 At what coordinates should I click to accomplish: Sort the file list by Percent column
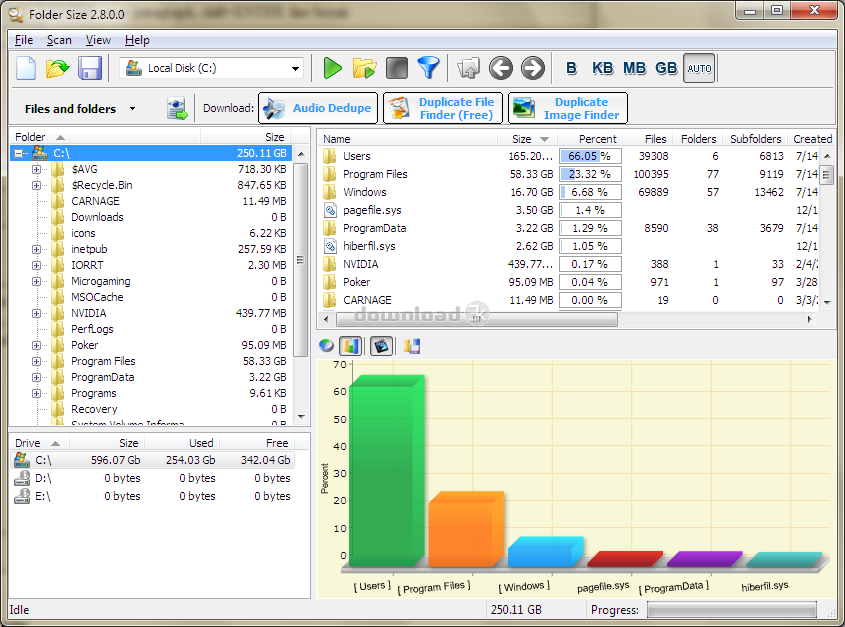tap(598, 139)
